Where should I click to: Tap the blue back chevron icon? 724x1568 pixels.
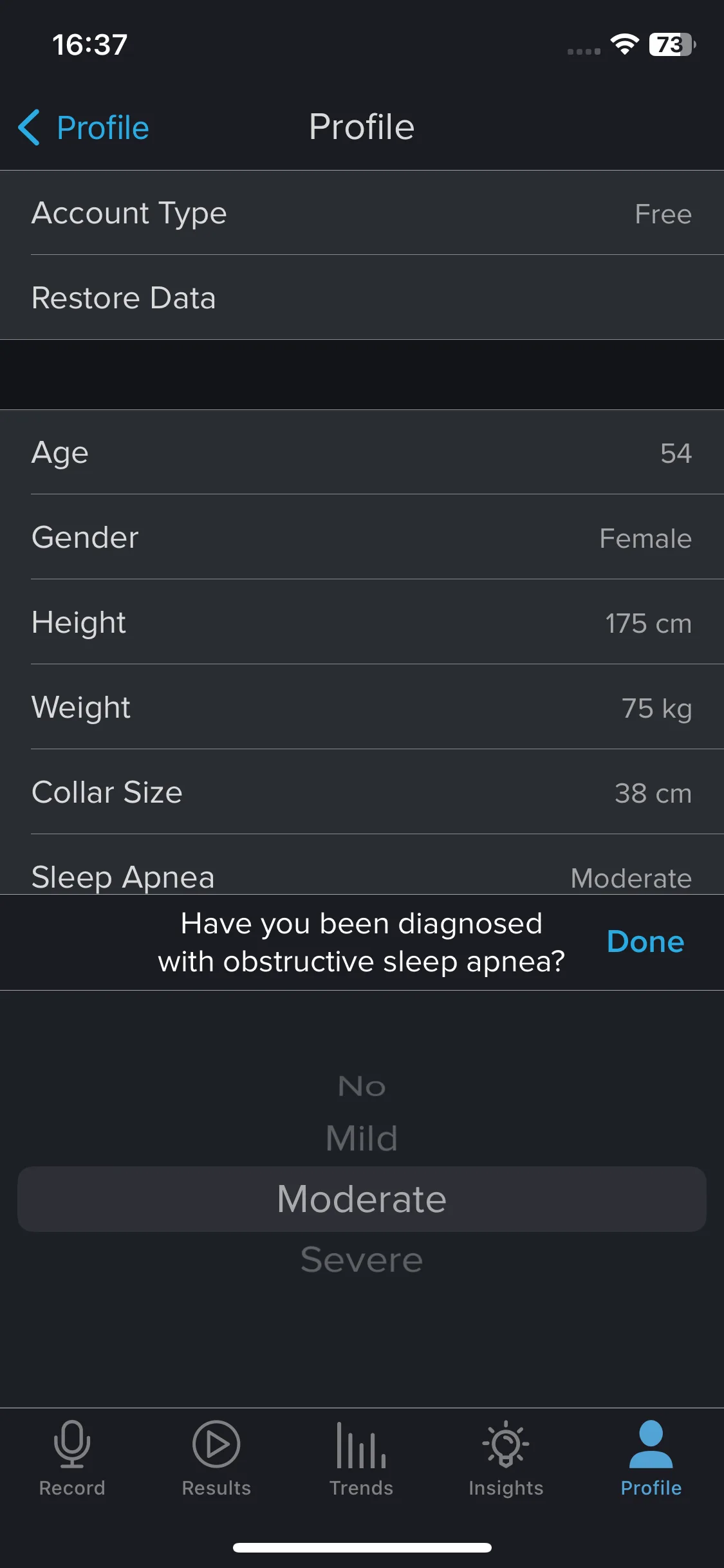29,127
